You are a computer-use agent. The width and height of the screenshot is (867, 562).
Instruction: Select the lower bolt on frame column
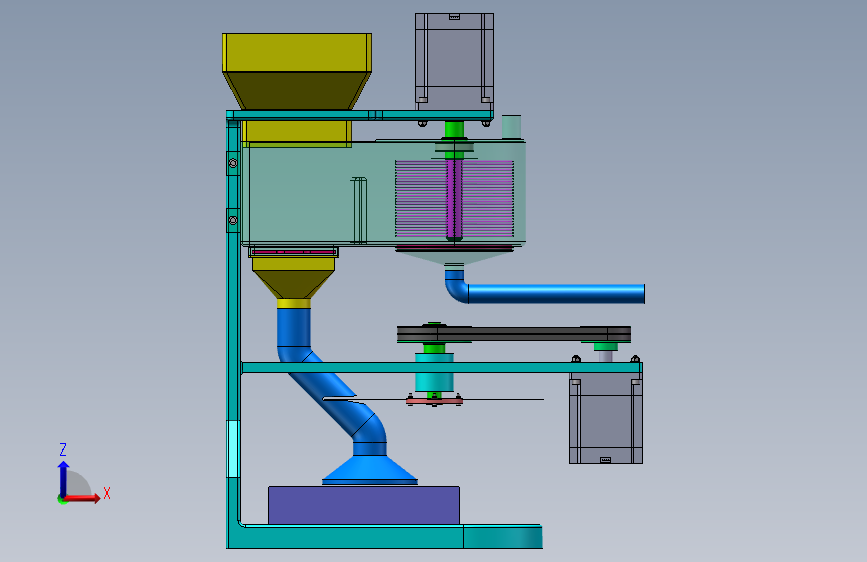233,220
